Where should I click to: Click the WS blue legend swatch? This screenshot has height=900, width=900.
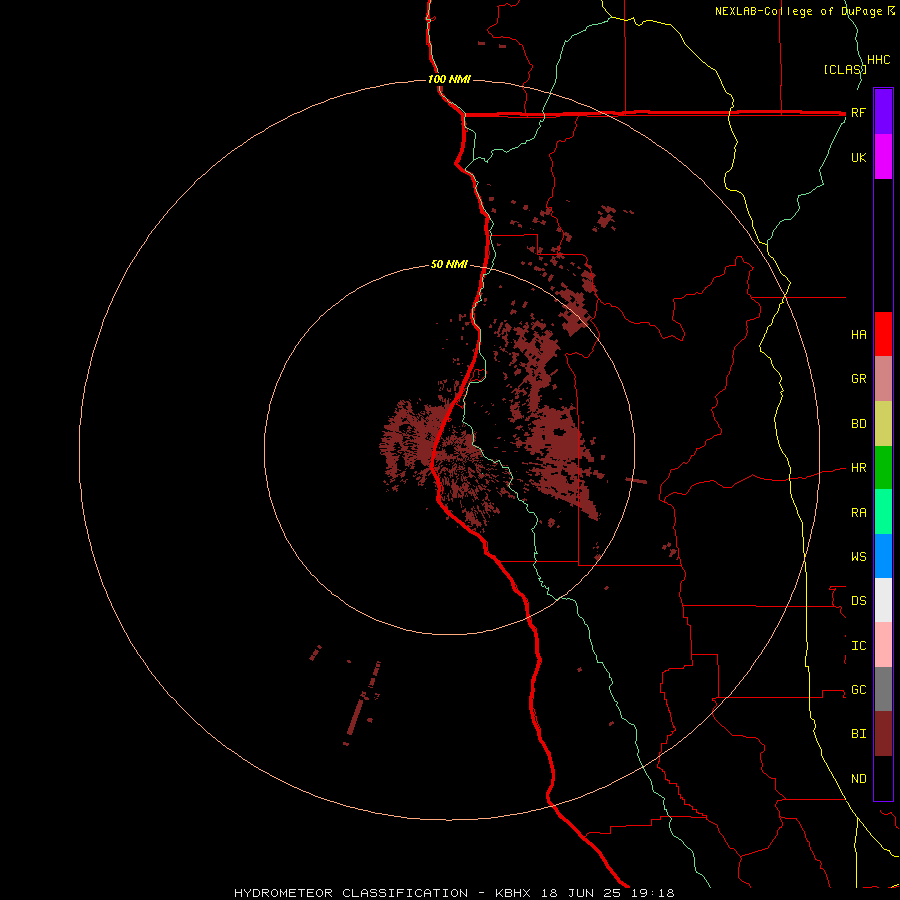coord(883,556)
